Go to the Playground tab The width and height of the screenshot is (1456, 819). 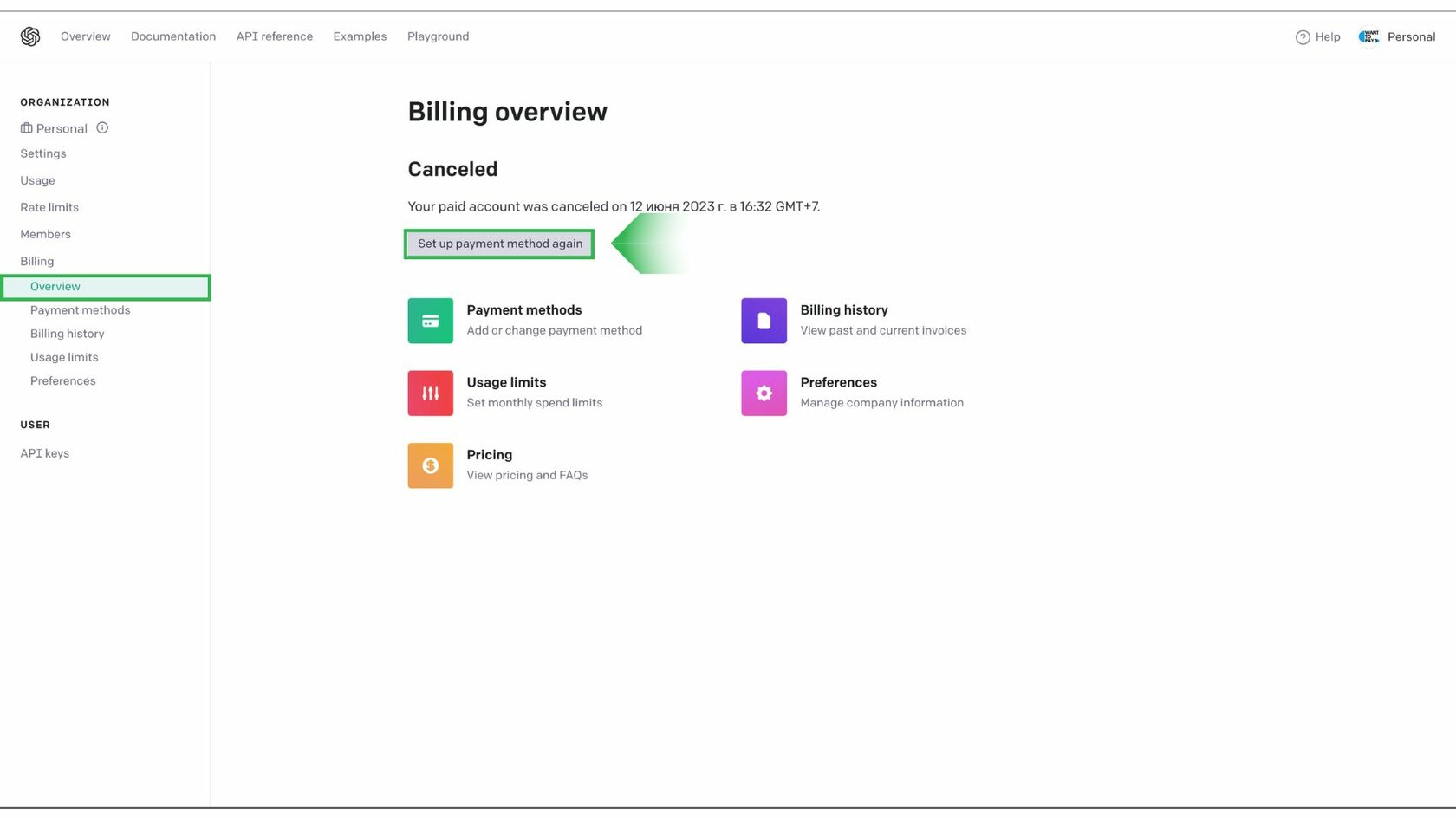tap(438, 36)
